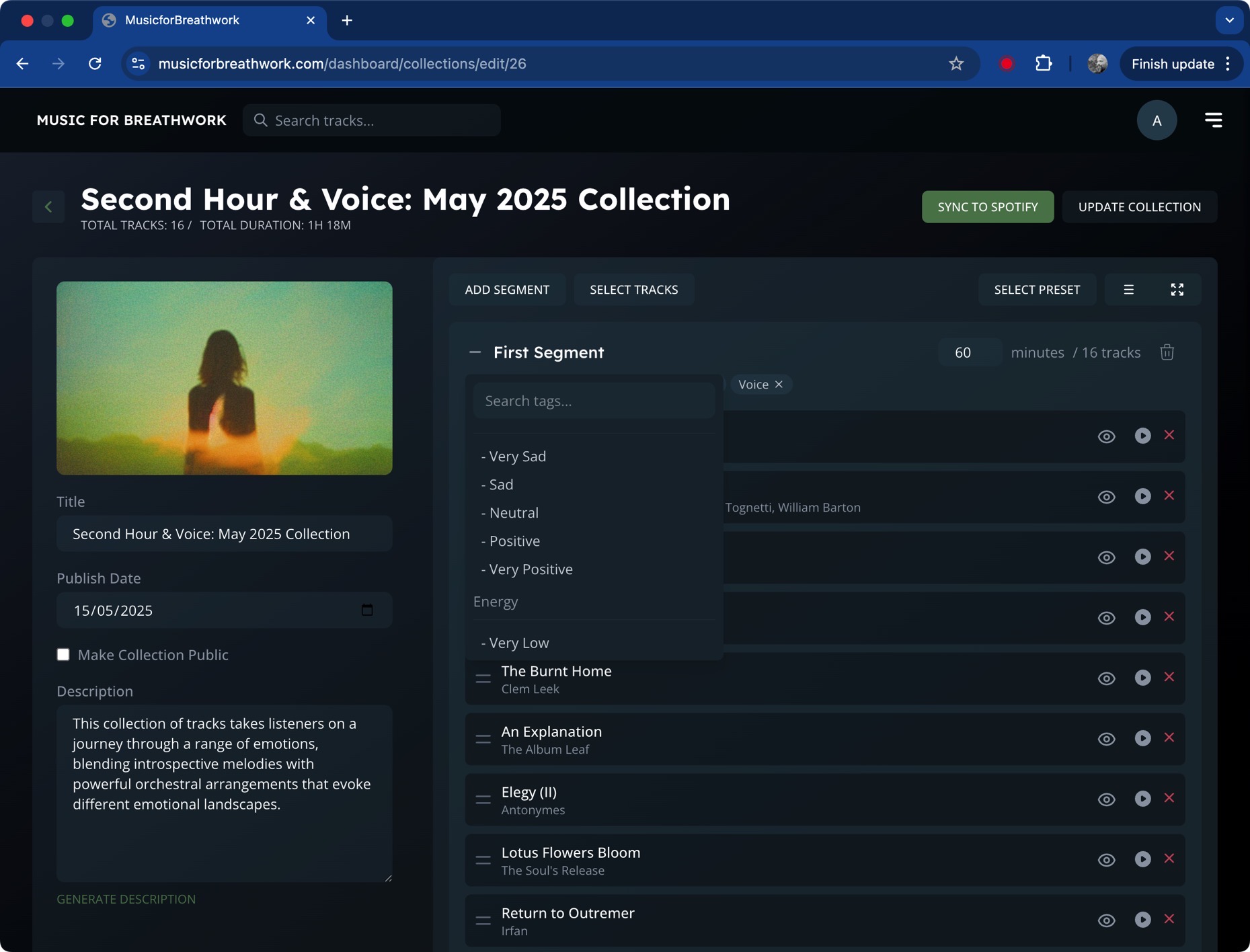
Task: Remove Lotus Flowers Bloom from segment
Action: coord(1169,859)
